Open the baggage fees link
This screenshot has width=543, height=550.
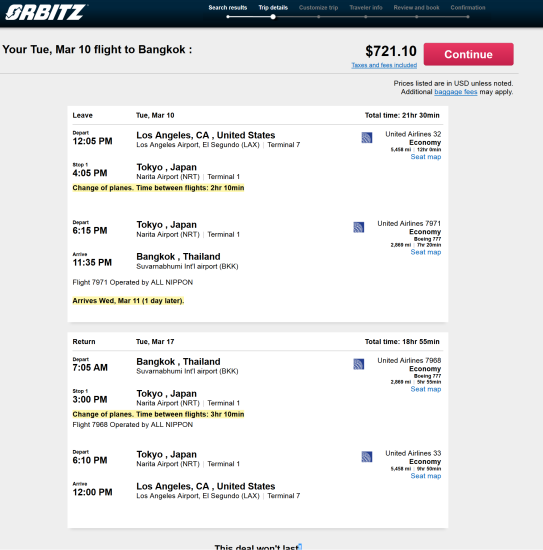tap(456, 92)
